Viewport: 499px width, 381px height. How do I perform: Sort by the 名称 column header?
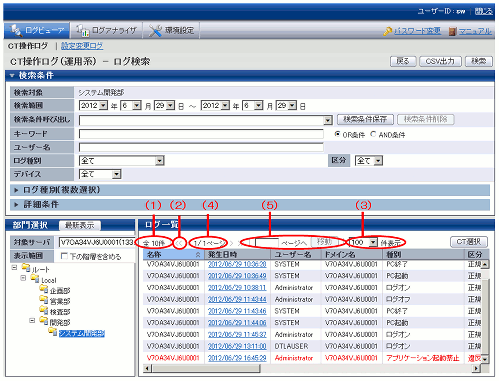coord(174,255)
